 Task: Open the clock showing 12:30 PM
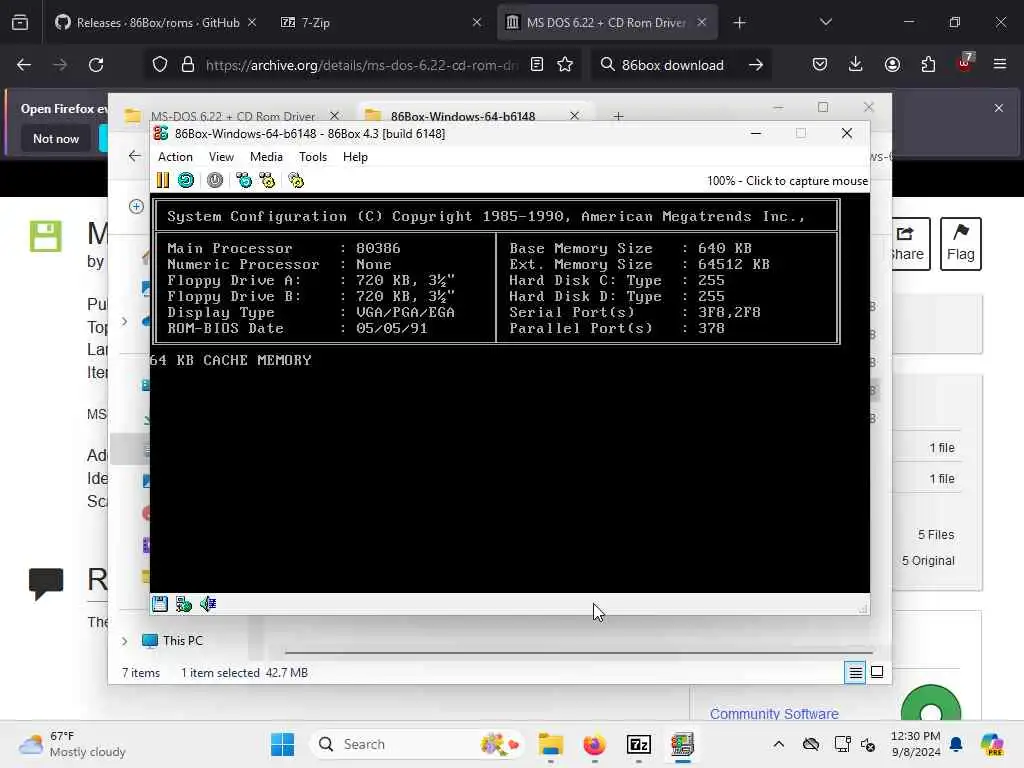pyautogui.click(x=916, y=744)
